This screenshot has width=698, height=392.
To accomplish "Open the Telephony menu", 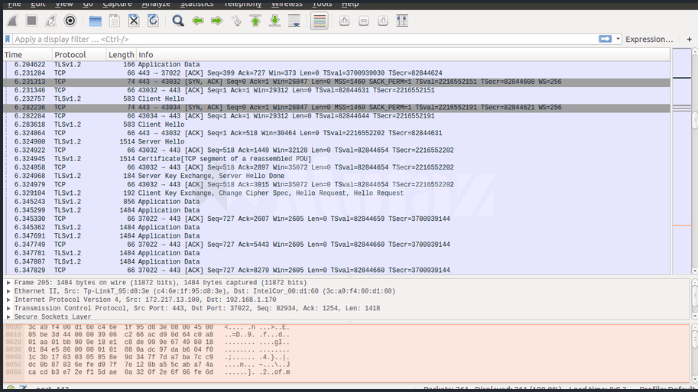I will (243, 4).
